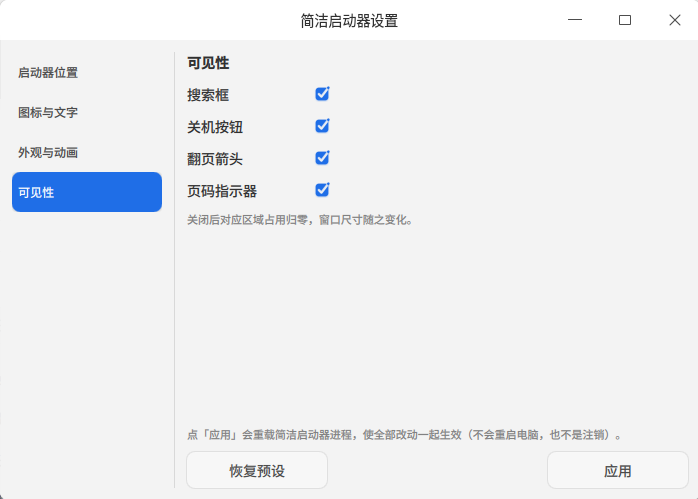
Task: Click the 关机按钮 label text
Action: (215, 127)
